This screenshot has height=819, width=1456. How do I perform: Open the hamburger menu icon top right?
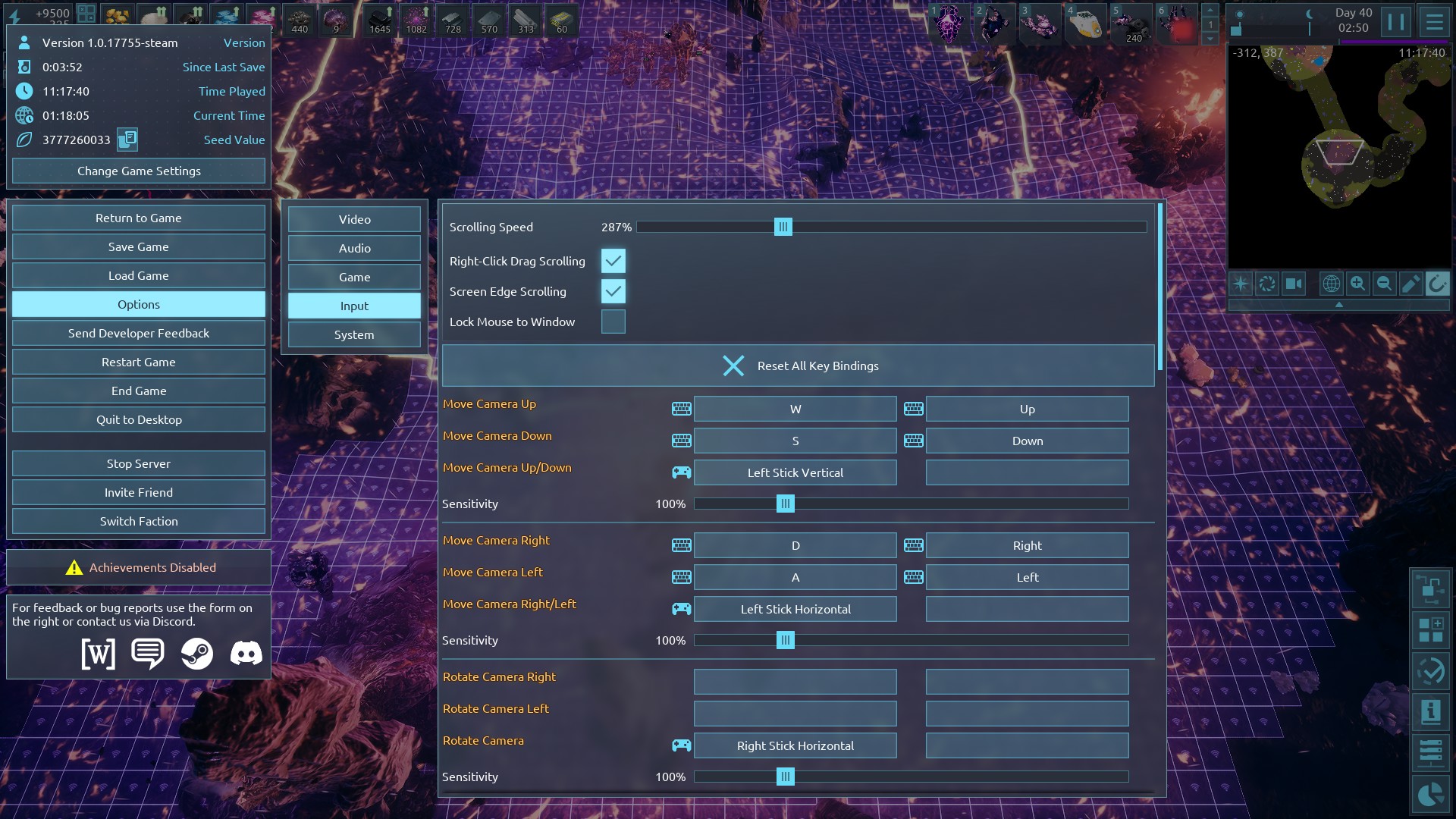coord(1434,21)
